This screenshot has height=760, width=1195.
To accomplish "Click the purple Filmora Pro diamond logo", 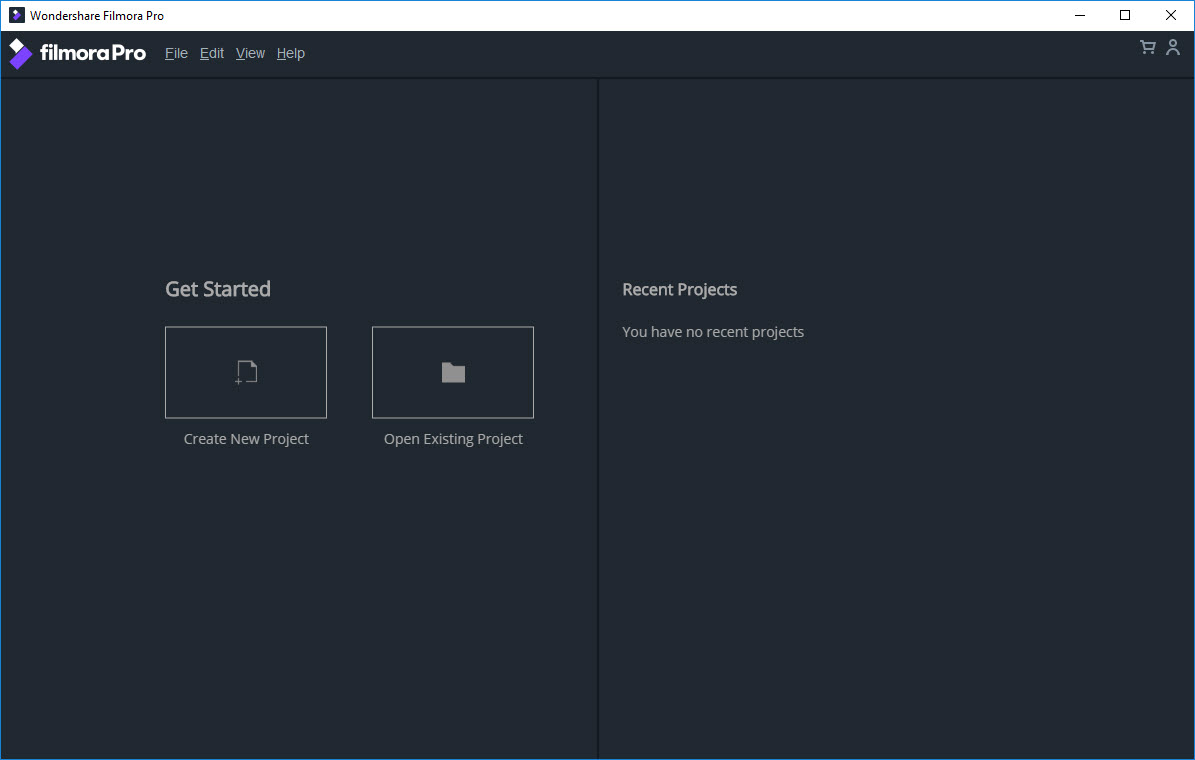I will (18, 53).
